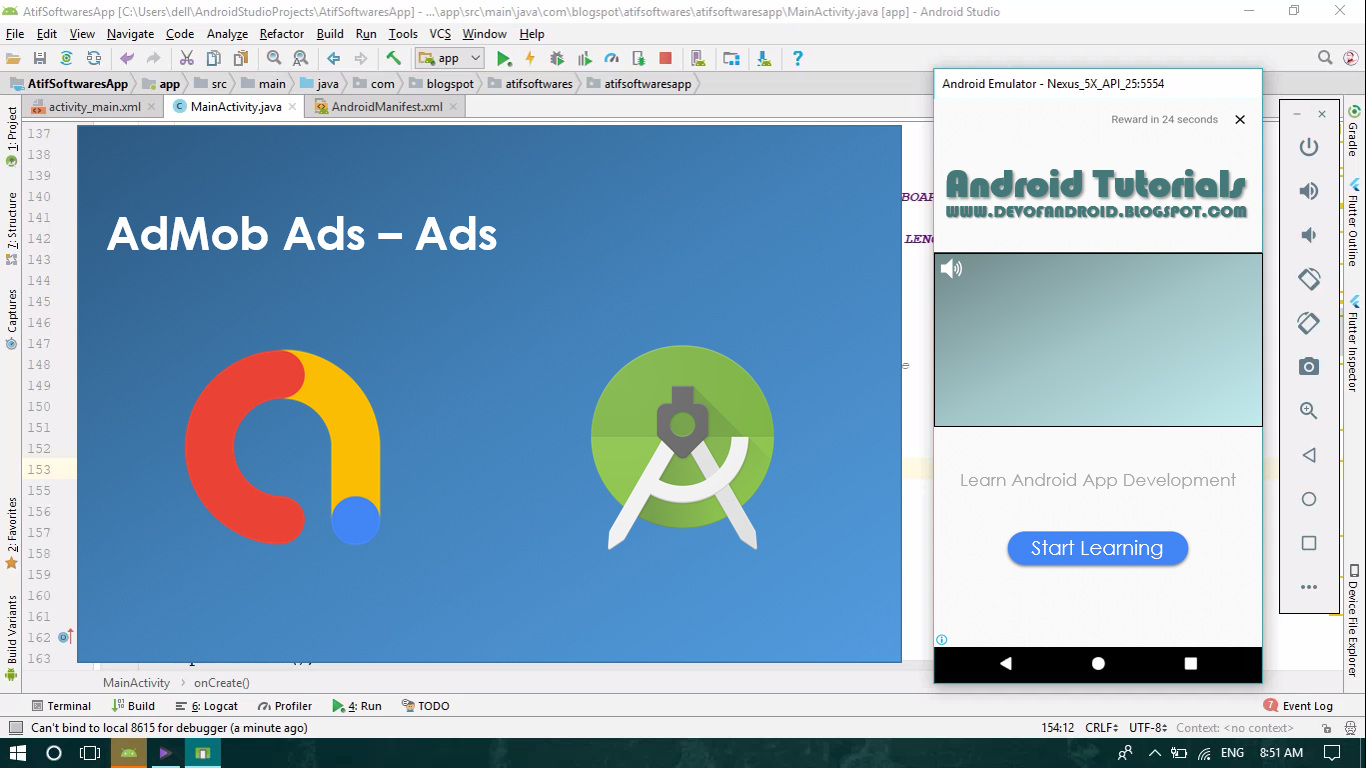Click the Paste clipboard icon

[x=241, y=58]
